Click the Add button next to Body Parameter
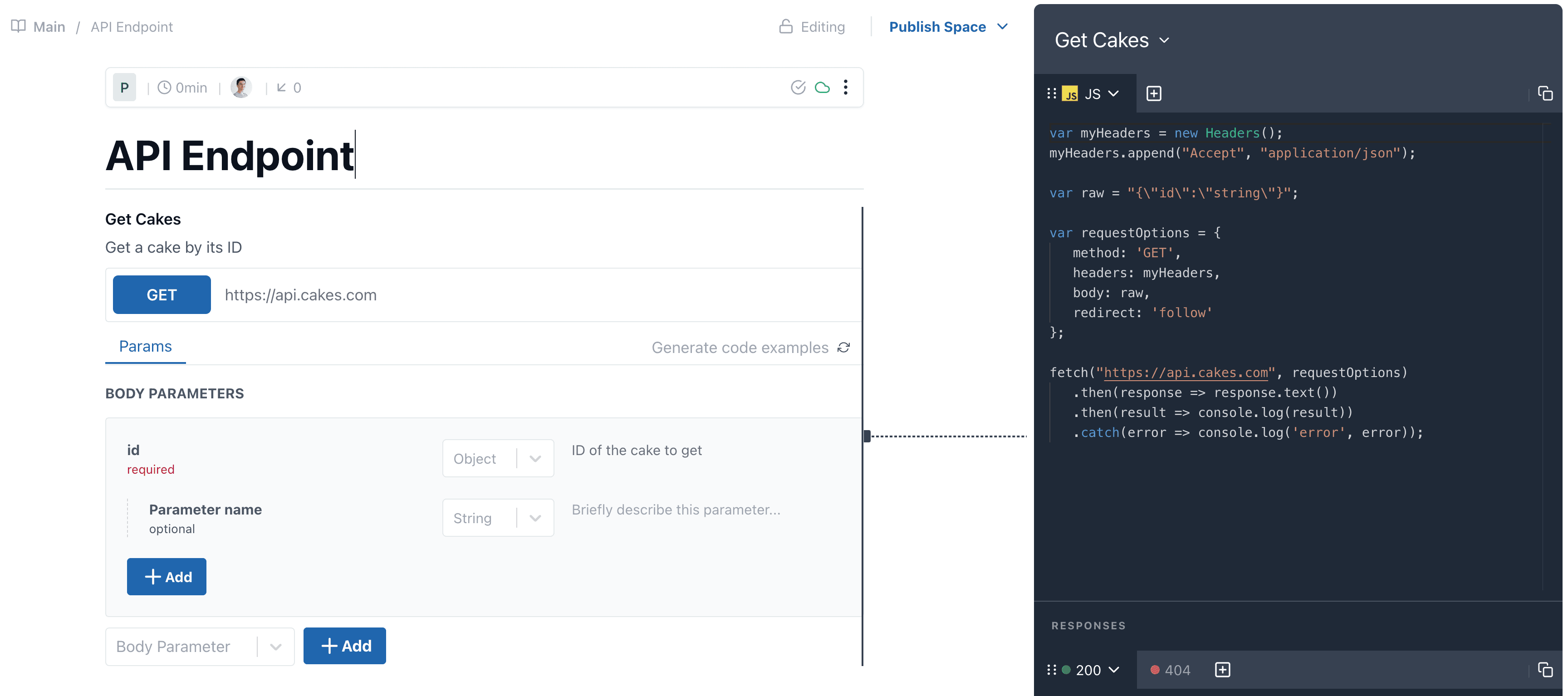Image resolution: width=1568 pixels, height=696 pixels. (x=344, y=646)
